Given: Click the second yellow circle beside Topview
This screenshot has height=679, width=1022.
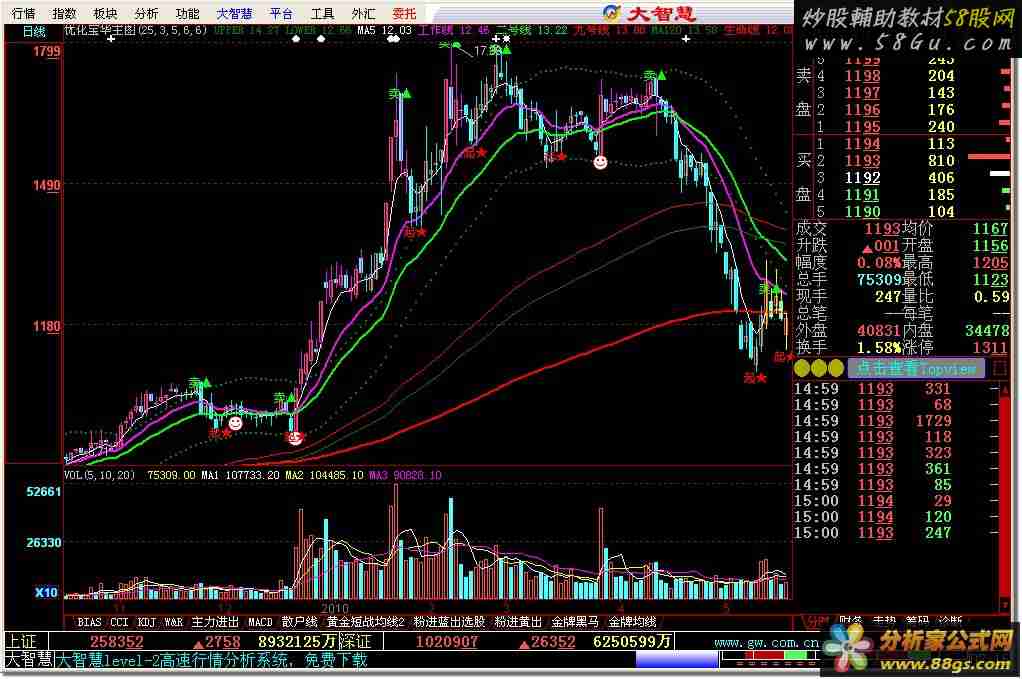Looking at the screenshot, I should (x=819, y=368).
